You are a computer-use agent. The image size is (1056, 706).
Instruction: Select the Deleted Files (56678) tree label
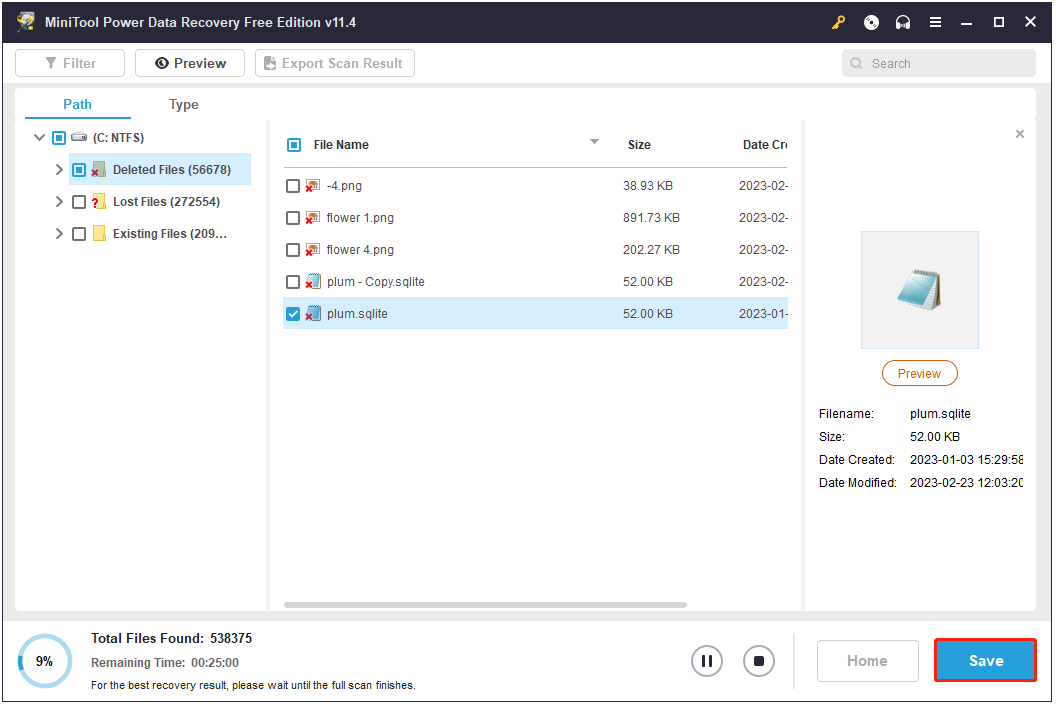172,170
